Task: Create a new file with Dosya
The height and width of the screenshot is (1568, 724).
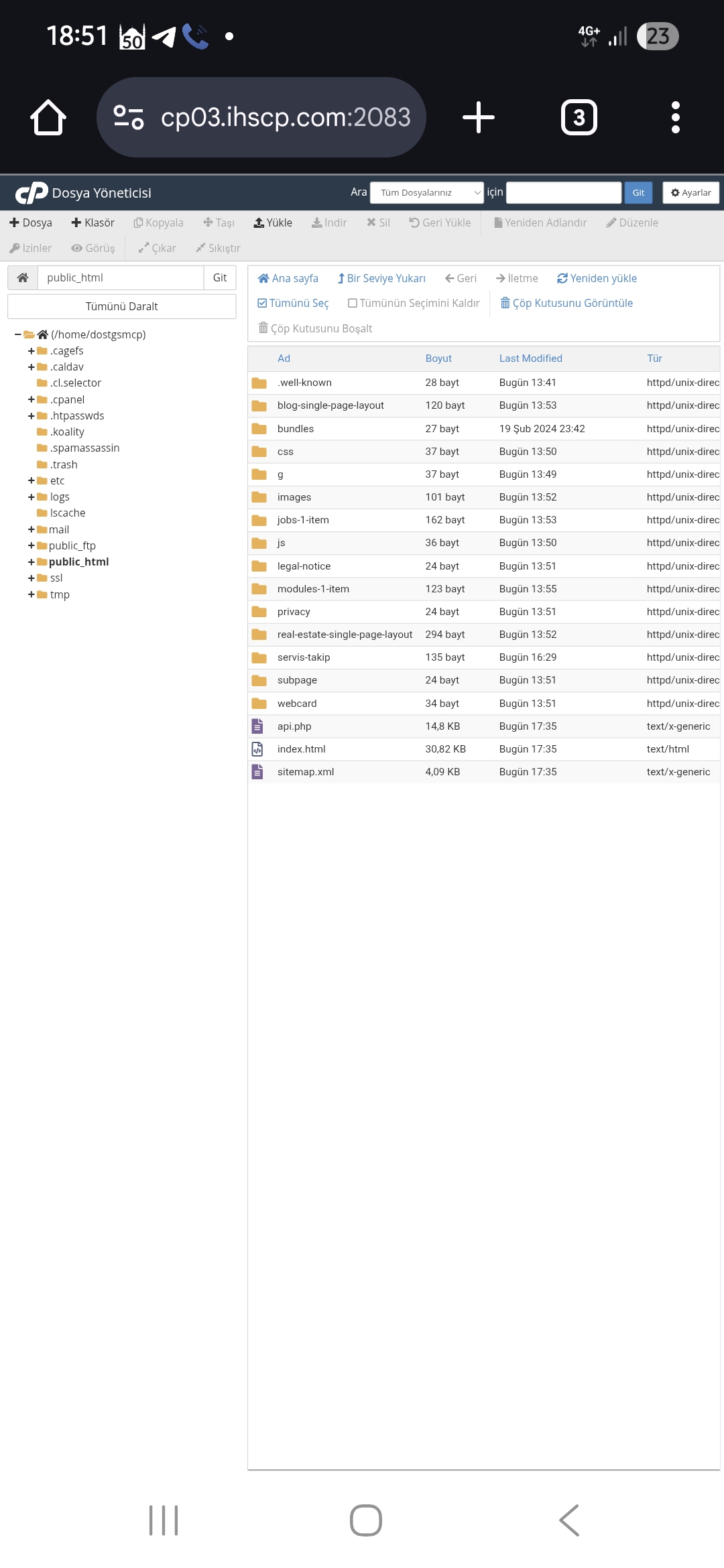Action: click(x=31, y=222)
